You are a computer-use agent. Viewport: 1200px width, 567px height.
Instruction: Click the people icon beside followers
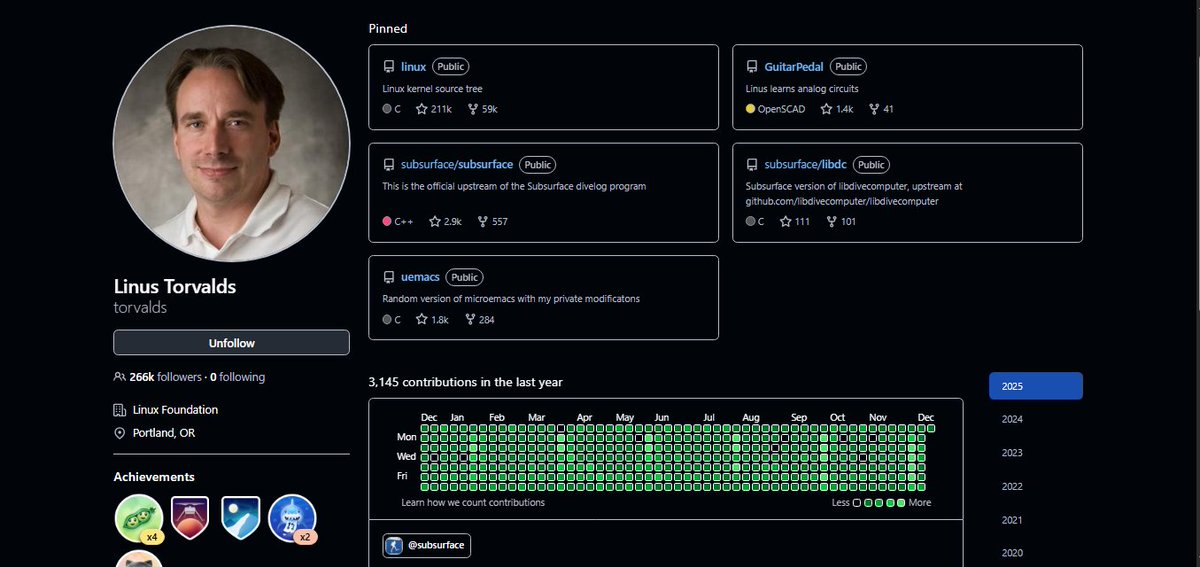click(120, 377)
